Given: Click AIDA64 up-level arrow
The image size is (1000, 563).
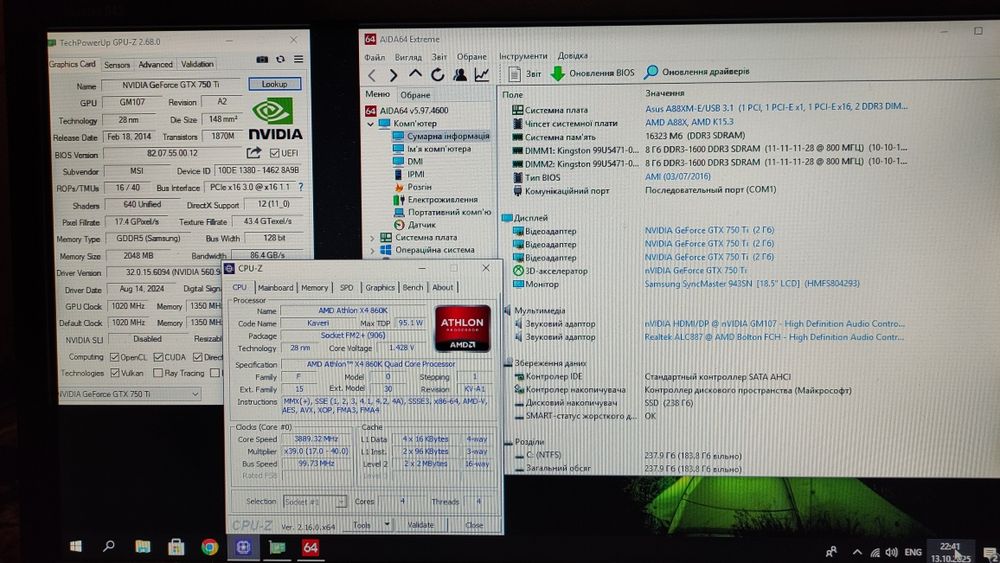Looking at the screenshot, I should [415, 75].
